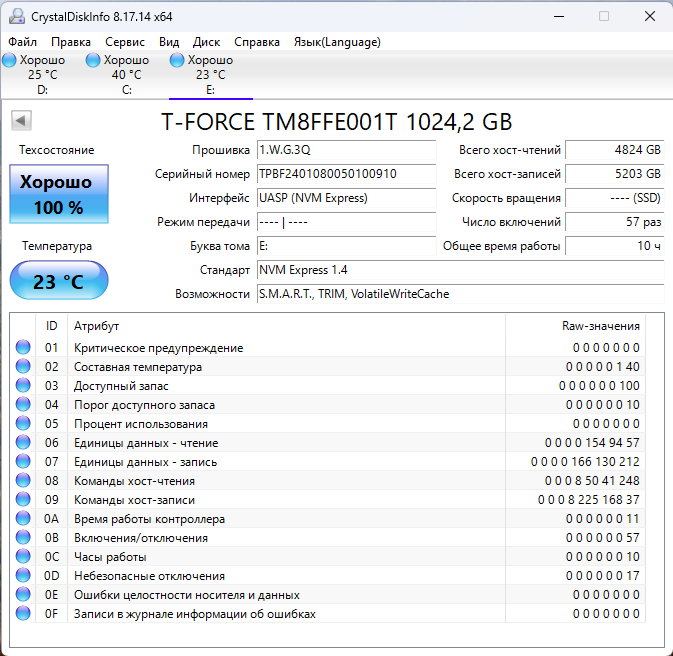Click status icon for Доступный запас row
Image resolution: width=673 pixels, height=656 pixels.
23,385
